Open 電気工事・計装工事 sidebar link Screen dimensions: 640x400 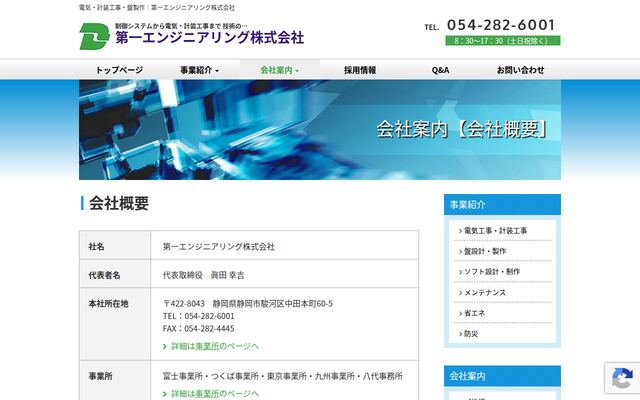tap(495, 231)
